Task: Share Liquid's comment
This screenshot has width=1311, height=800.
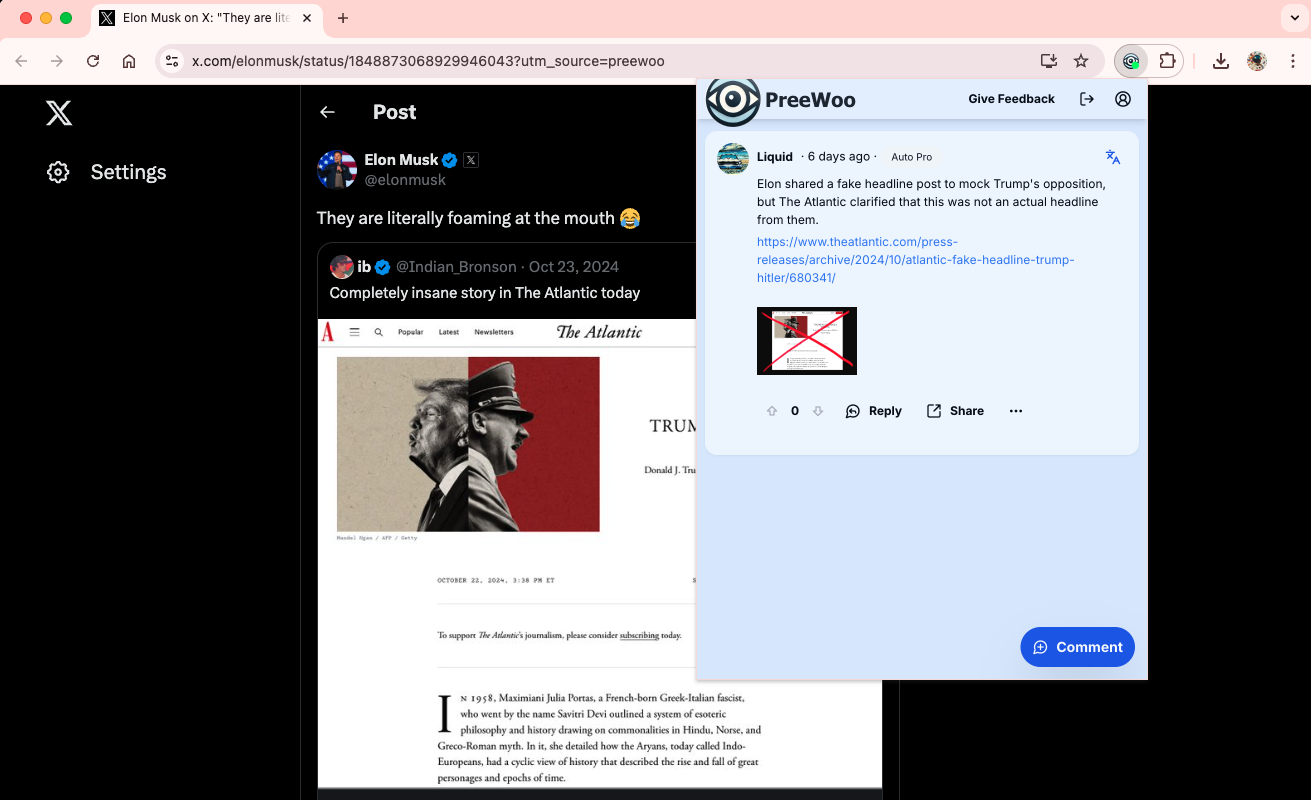Action: click(955, 411)
